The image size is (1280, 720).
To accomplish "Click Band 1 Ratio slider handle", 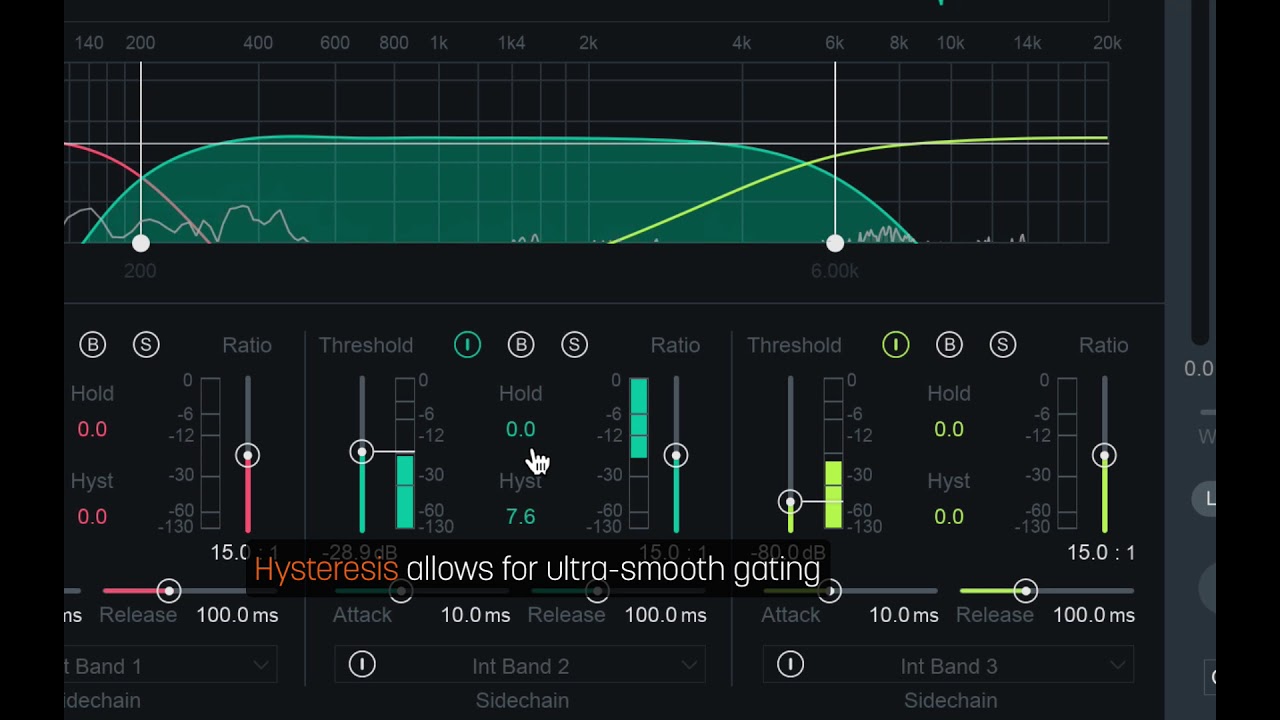I will coord(247,456).
